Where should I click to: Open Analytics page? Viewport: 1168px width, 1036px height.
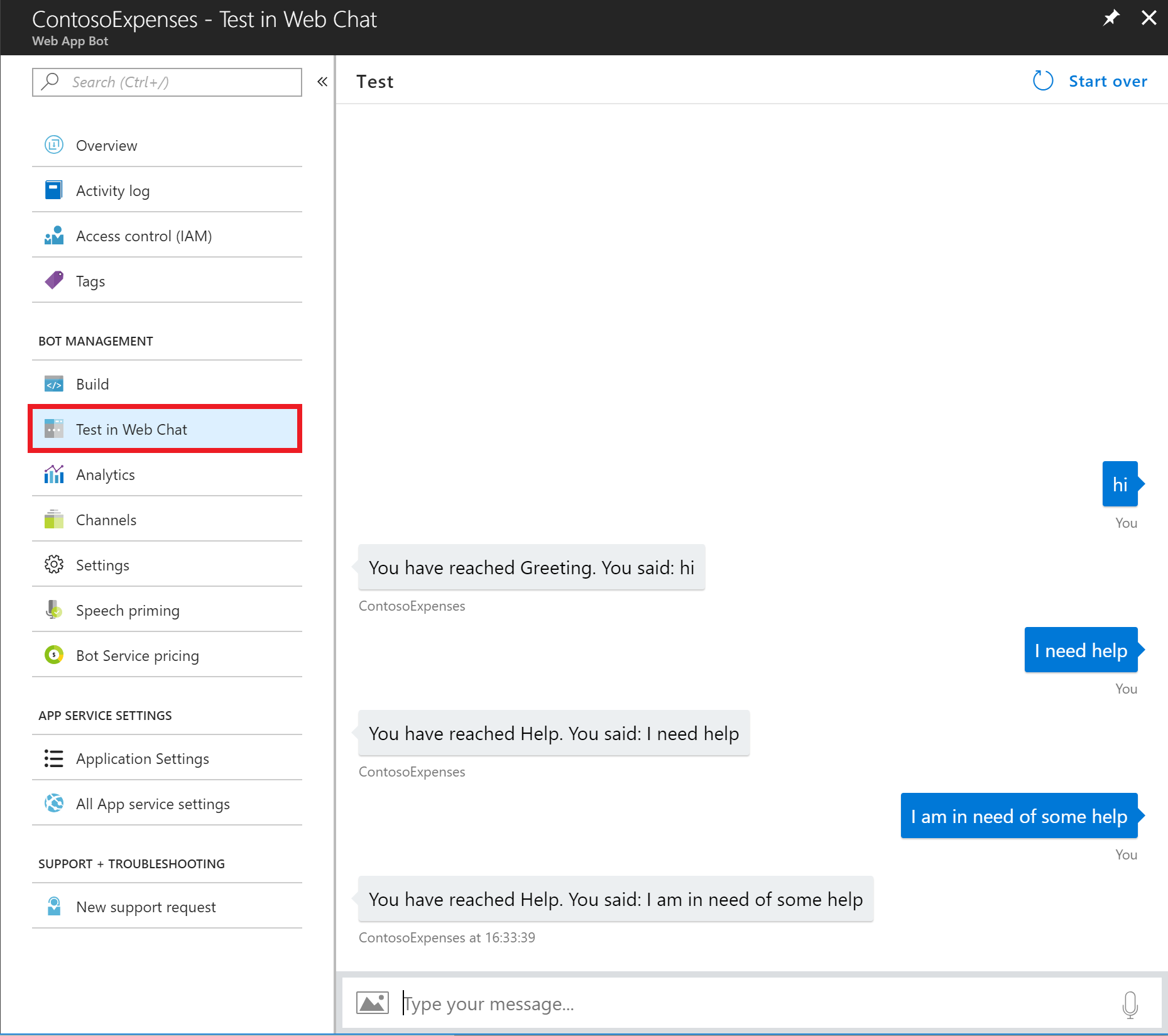(167, 474)
